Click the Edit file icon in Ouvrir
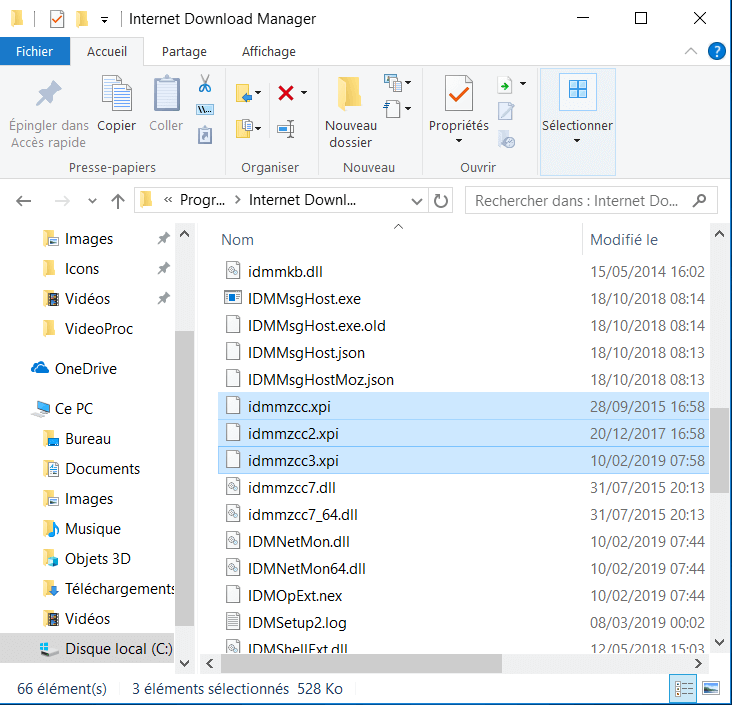Image resolution: width=732 pixels, height=705 pixels. click(506, 111)
